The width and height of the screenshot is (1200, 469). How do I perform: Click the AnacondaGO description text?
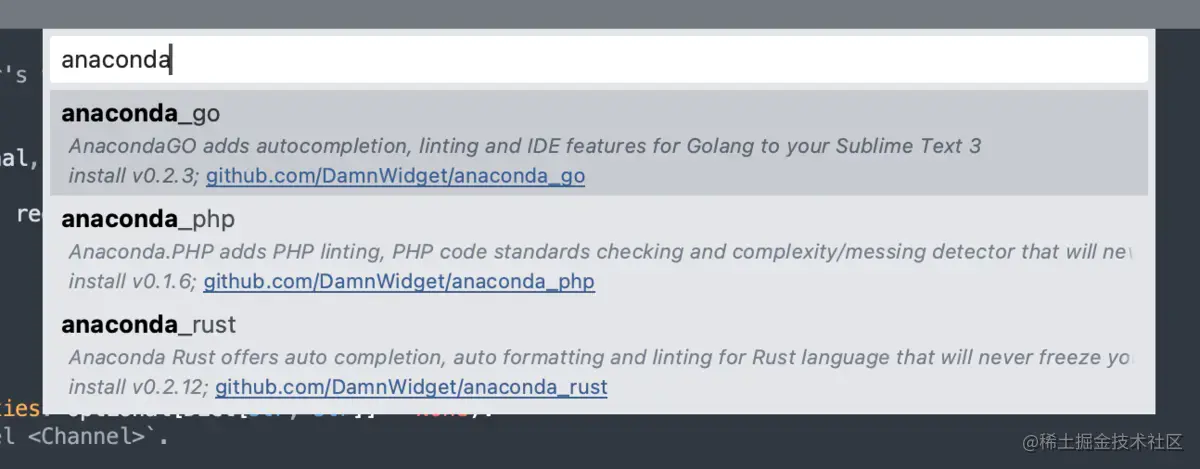(x=524, y=146)
